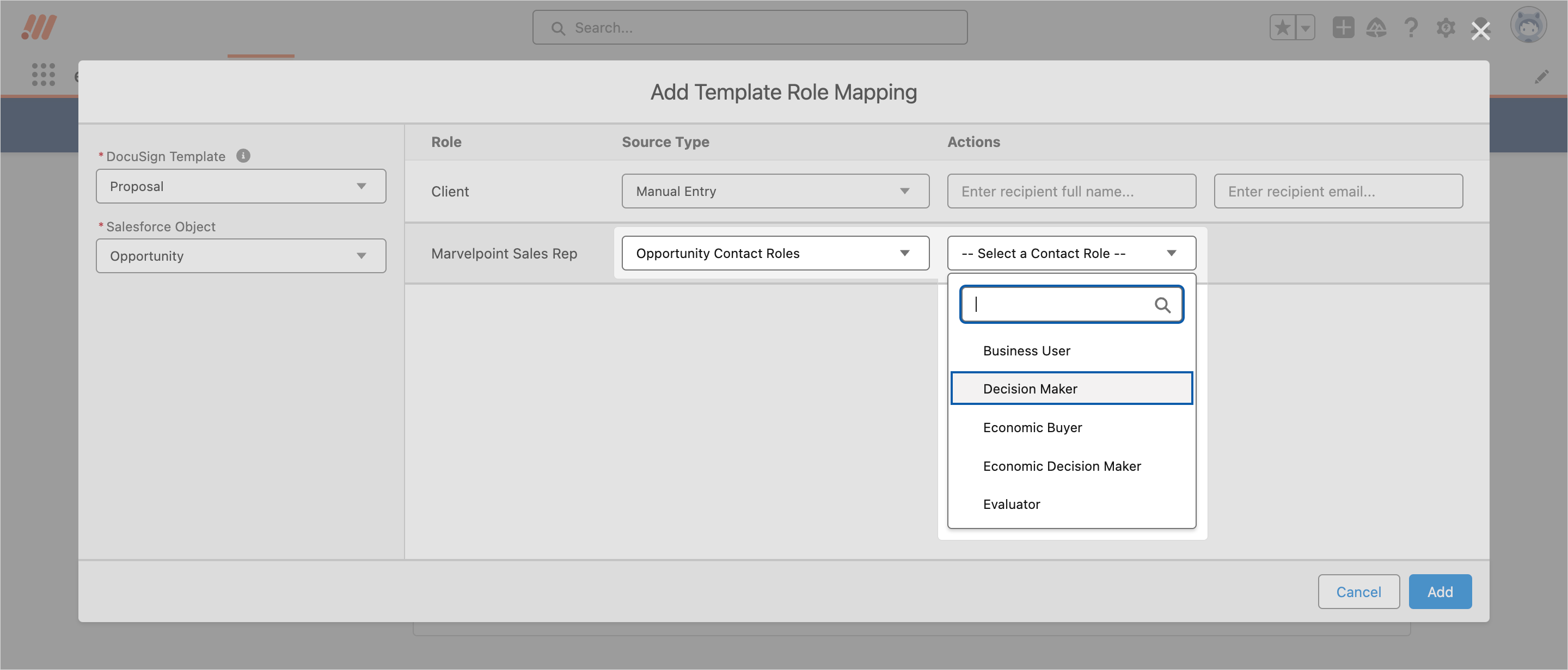Open the DocuSign Template Proposal dropdown
The image size is (1568, 670).
[x=241, y=186]
